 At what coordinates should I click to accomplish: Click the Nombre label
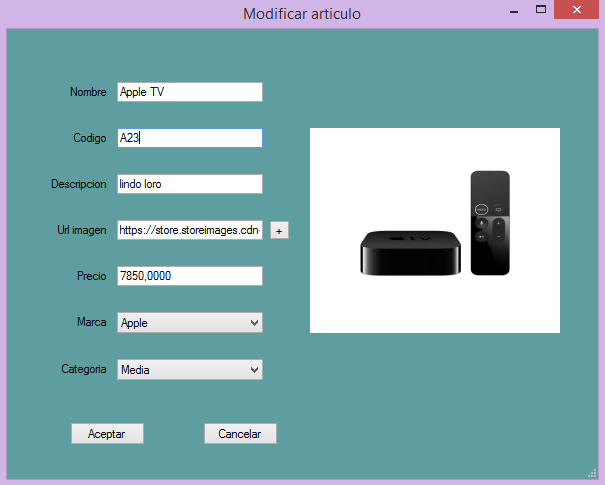(x=88, y=92)
